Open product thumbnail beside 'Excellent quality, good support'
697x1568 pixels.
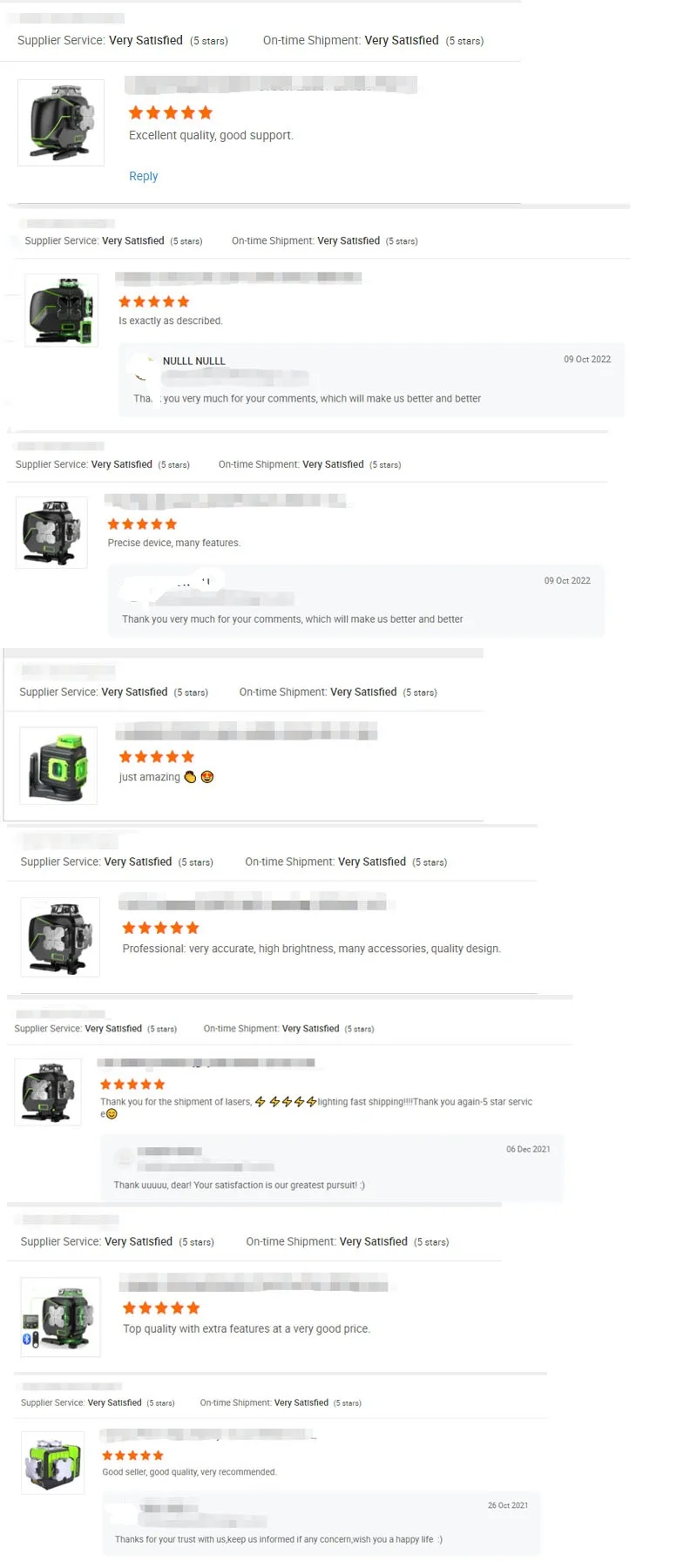coord(61,123)
